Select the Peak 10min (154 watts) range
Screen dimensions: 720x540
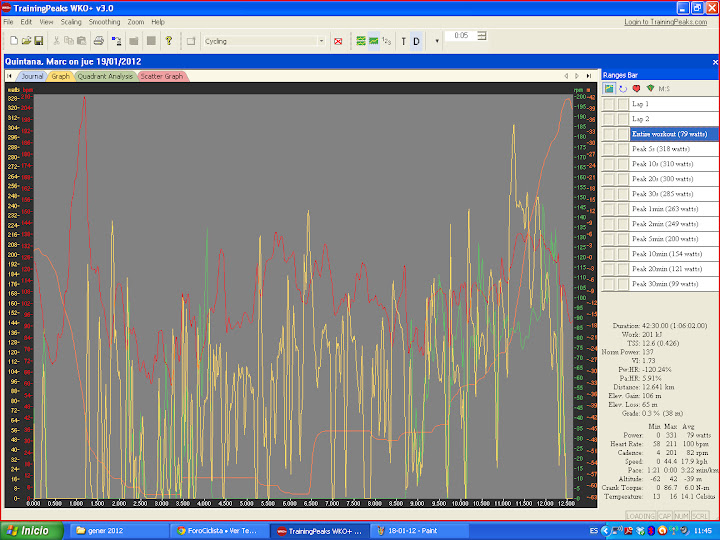click(x=674, y=254)
